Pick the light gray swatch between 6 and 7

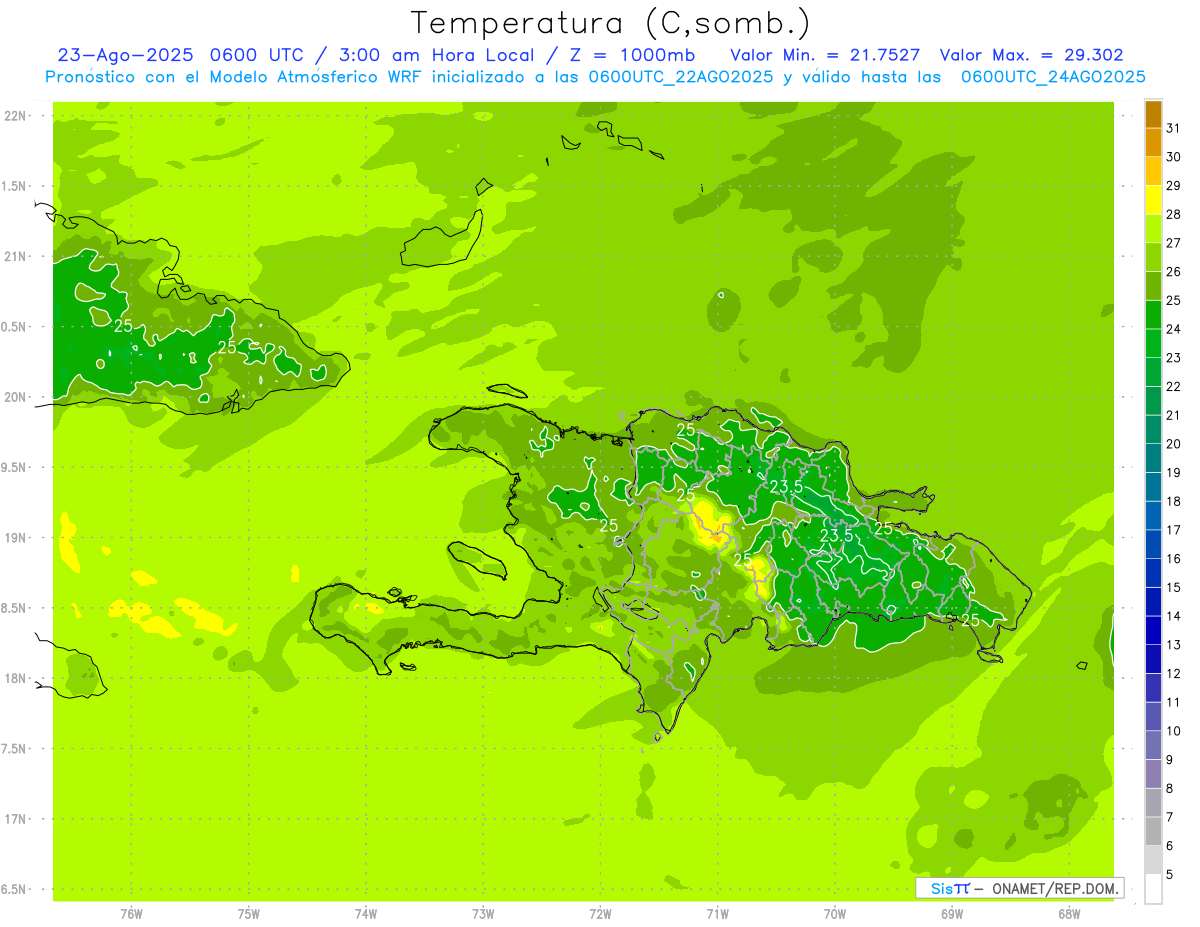point(1153,831)
